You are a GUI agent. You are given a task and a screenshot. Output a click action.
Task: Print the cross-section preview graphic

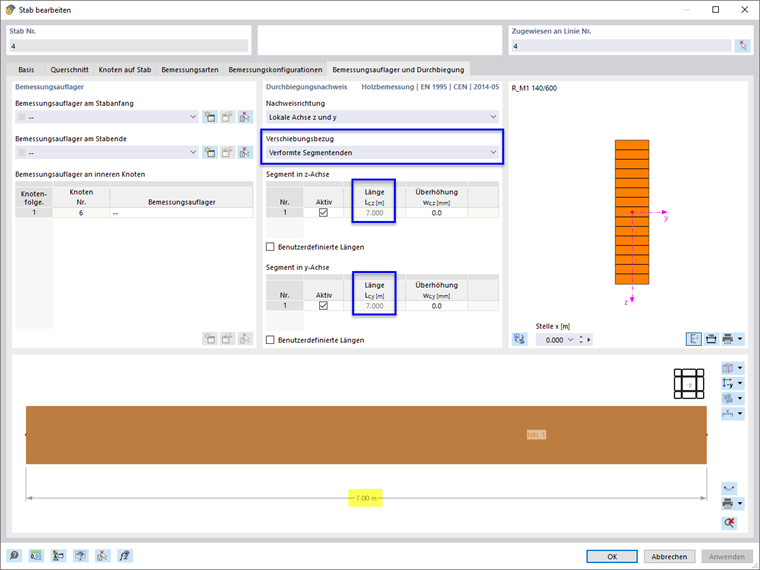point(728,339)
